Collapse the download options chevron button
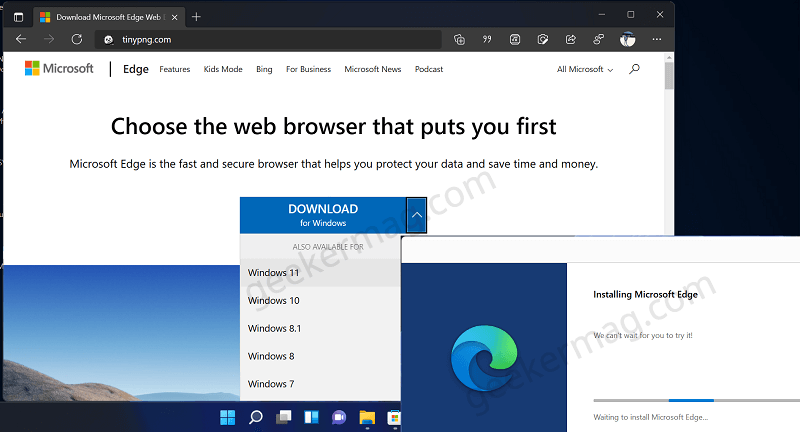The image size is (800, 432). pyautogui.click(x=417, y=215)
